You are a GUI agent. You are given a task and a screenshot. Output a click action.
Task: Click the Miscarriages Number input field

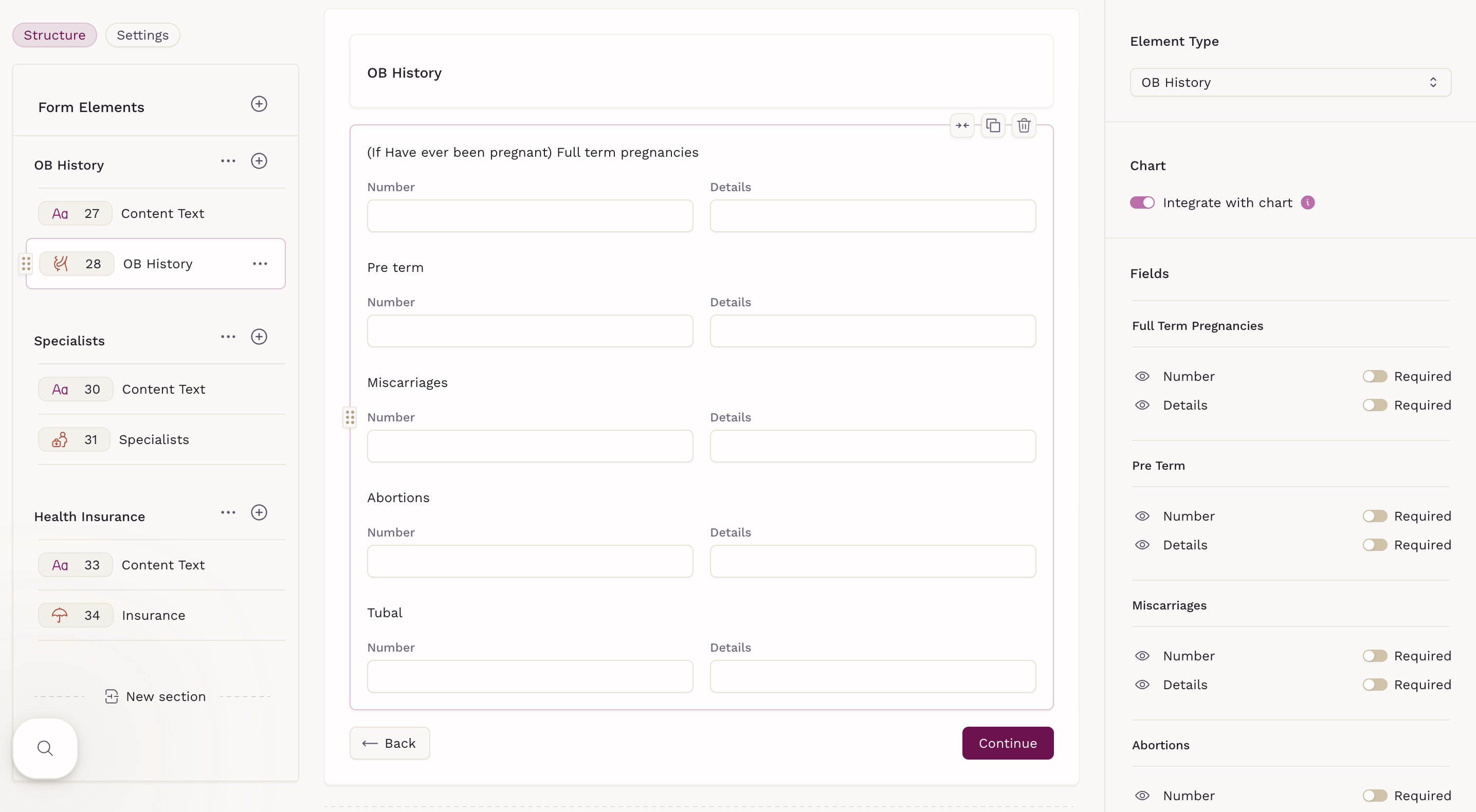530,446
